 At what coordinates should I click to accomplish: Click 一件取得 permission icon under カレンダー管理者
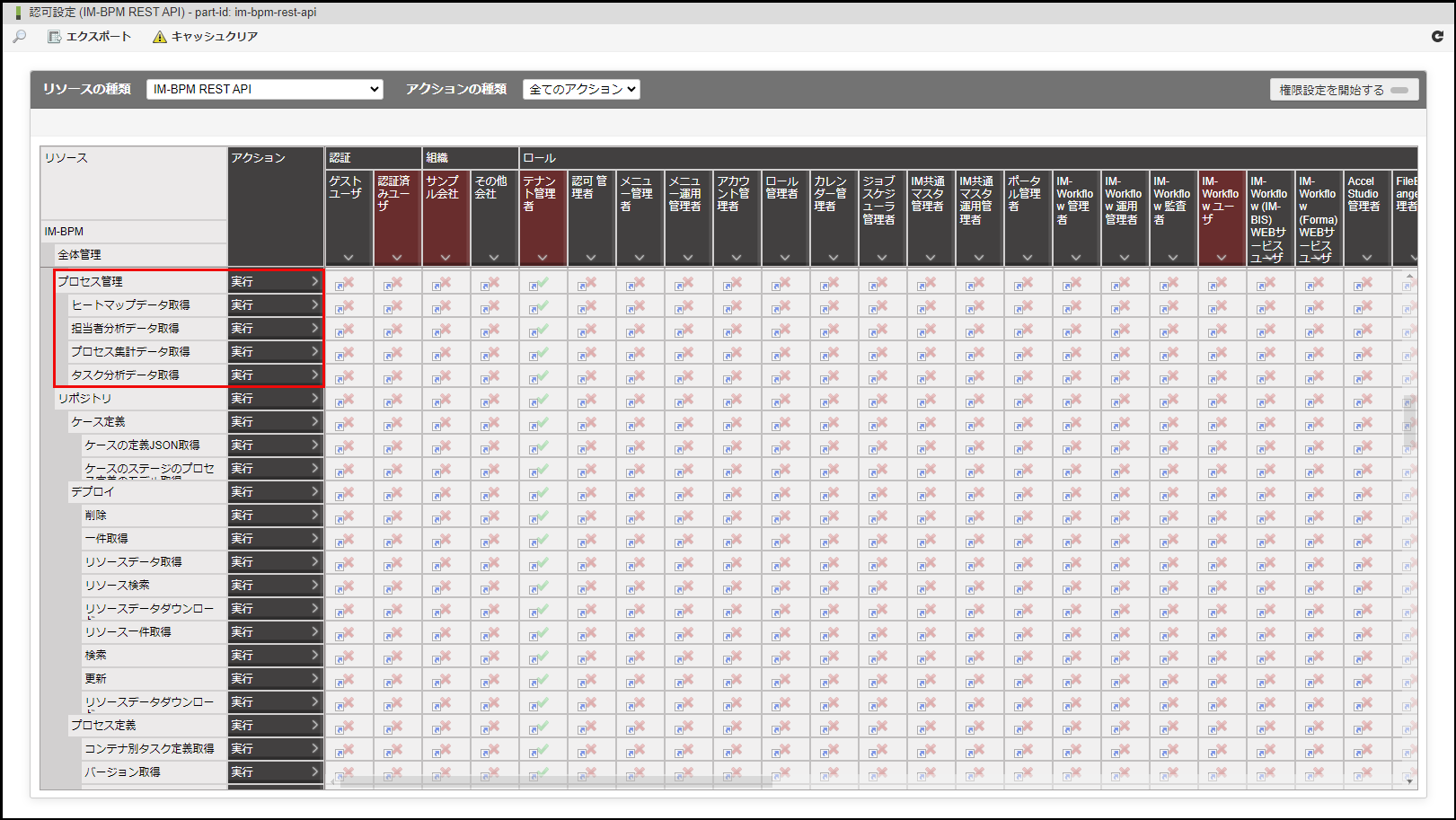tap(830, 540)
